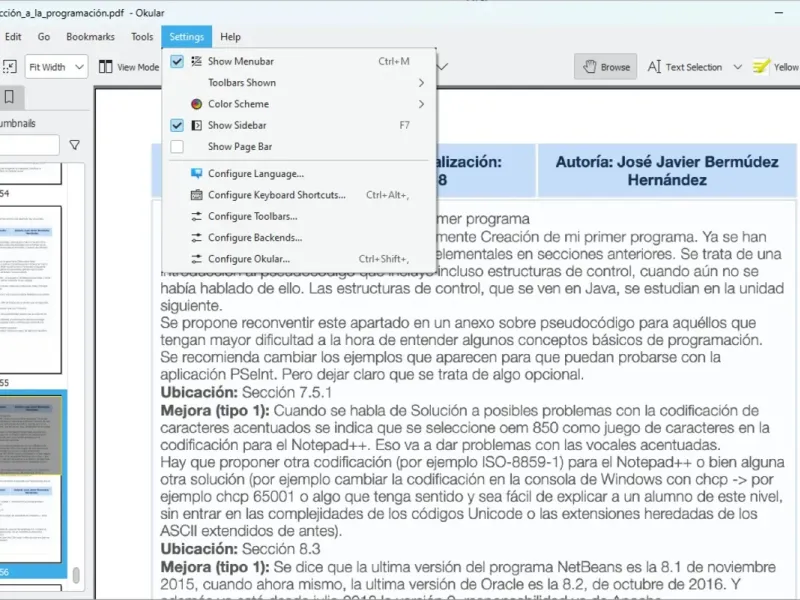
Task: Click the sliders icon beside Configure Toolbars
Action: pos(196,216)
